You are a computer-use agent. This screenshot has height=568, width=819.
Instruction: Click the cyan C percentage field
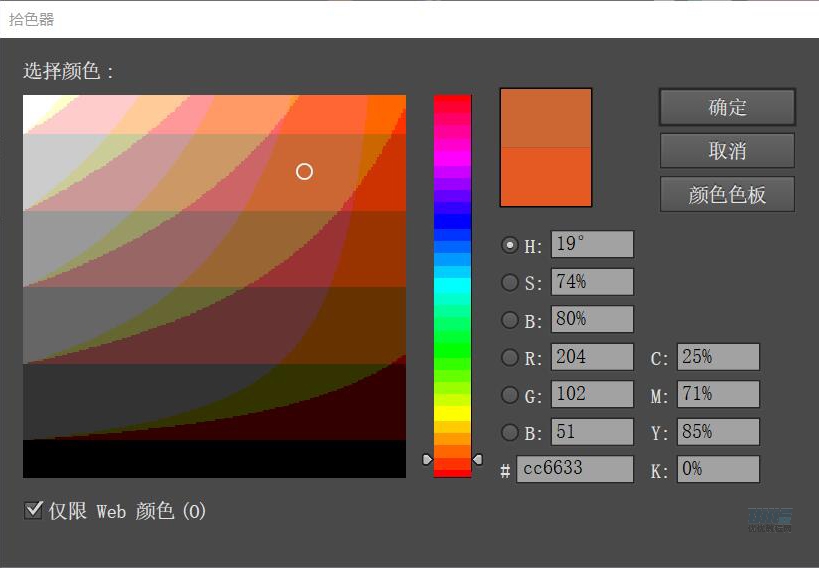tap(717, 357)
